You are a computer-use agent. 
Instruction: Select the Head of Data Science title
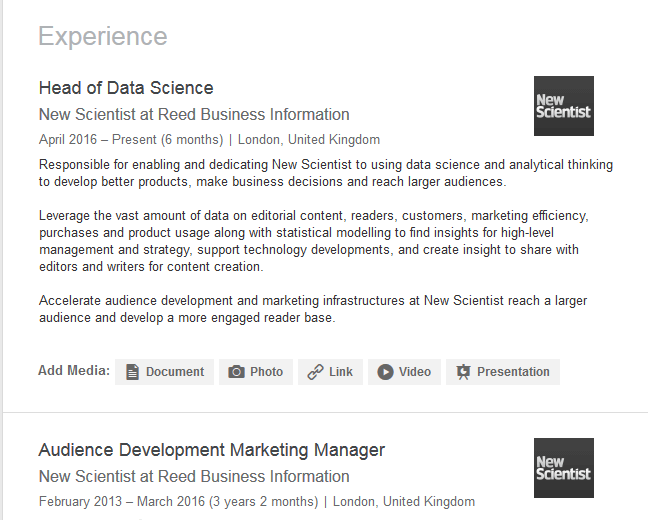(126, 88)
